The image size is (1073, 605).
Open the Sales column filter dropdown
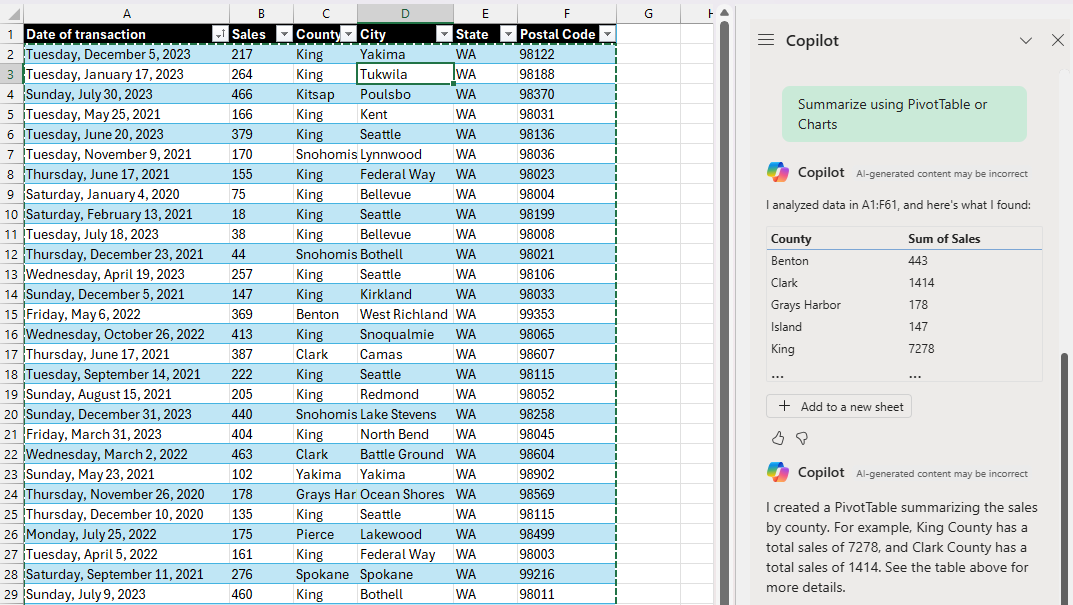tap(283, 34)
